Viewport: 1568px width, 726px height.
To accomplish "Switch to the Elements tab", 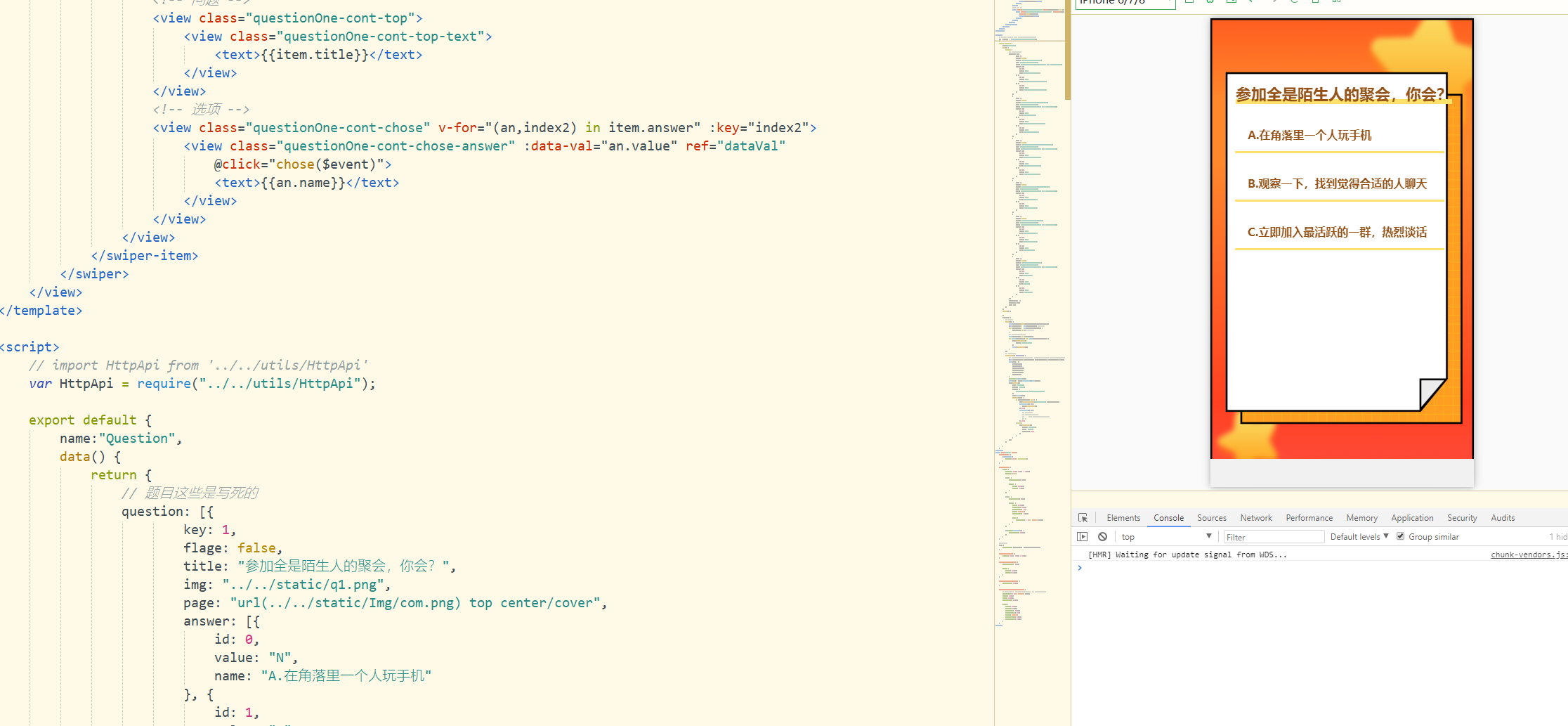I will (1123, 518).
